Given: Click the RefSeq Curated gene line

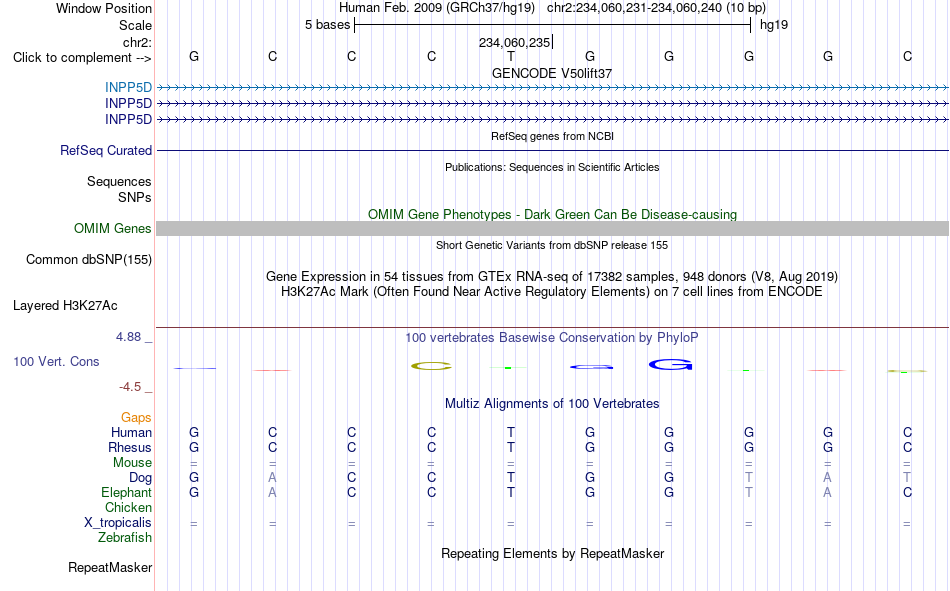Looking at the screenshot, I should [552, 150].
